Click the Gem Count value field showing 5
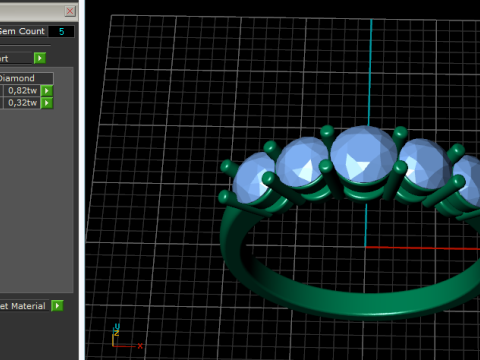This screenshot has height=360, width=480. pos(61,31)
